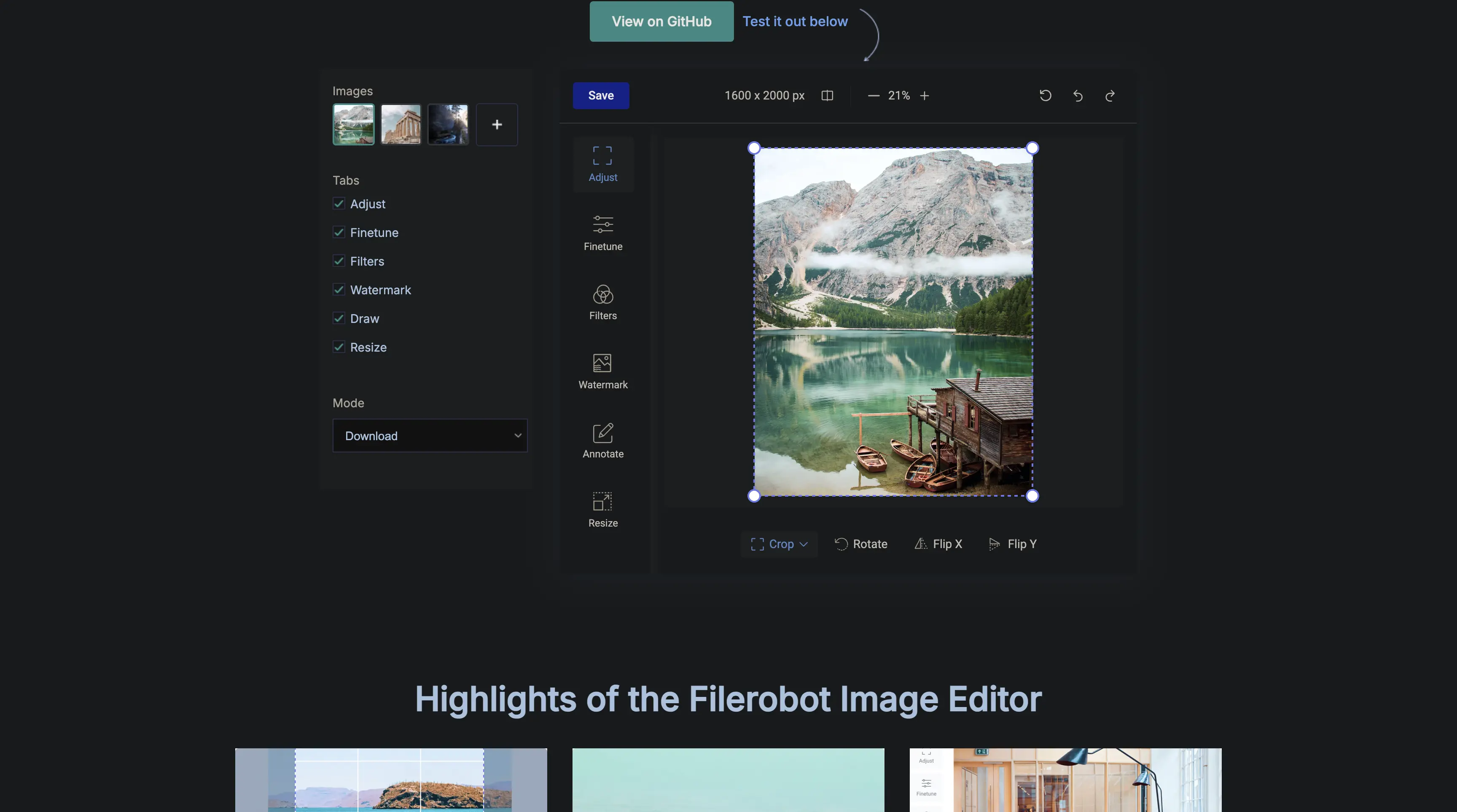Select the Greek temple image thumbnail

click(x=401, y=124)
